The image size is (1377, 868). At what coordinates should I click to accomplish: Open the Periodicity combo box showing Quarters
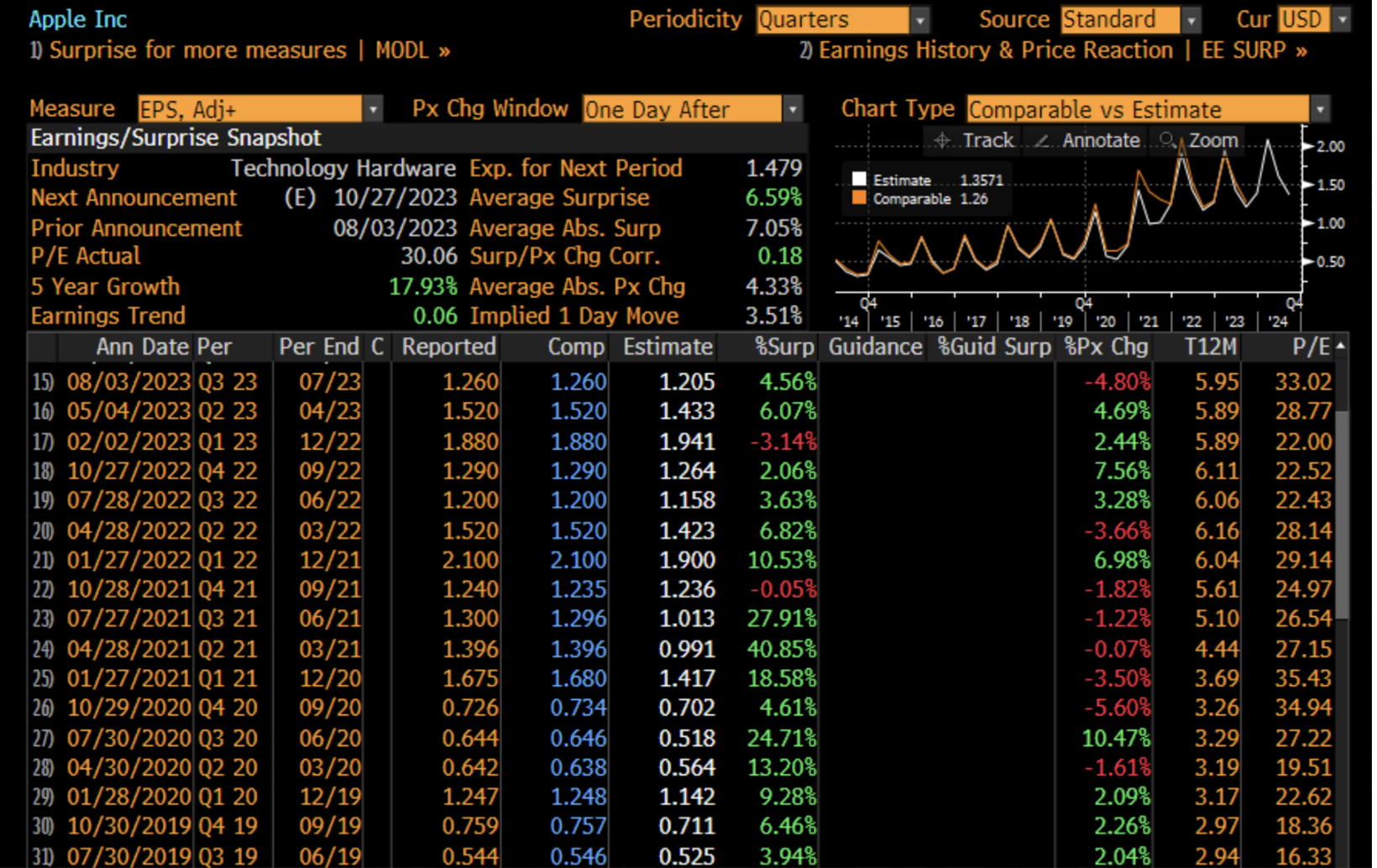point(831,18)
